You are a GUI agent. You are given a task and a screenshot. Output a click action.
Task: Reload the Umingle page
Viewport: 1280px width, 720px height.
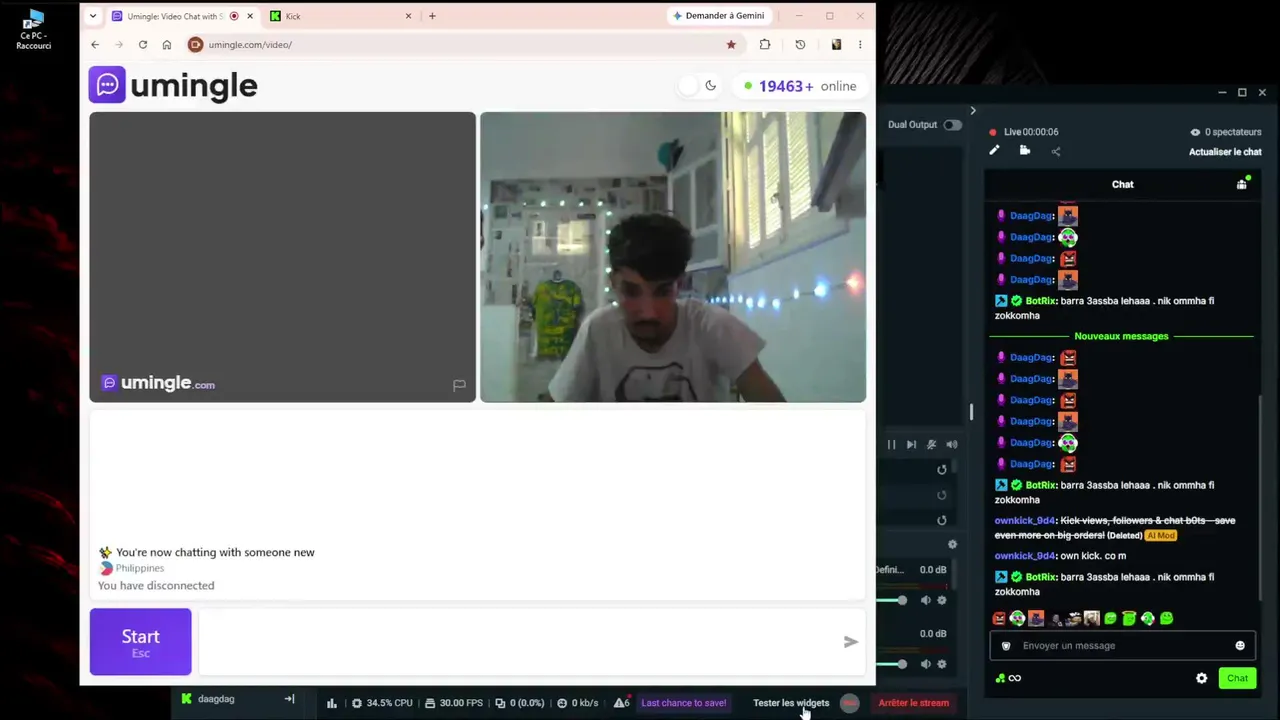[143, 44]
